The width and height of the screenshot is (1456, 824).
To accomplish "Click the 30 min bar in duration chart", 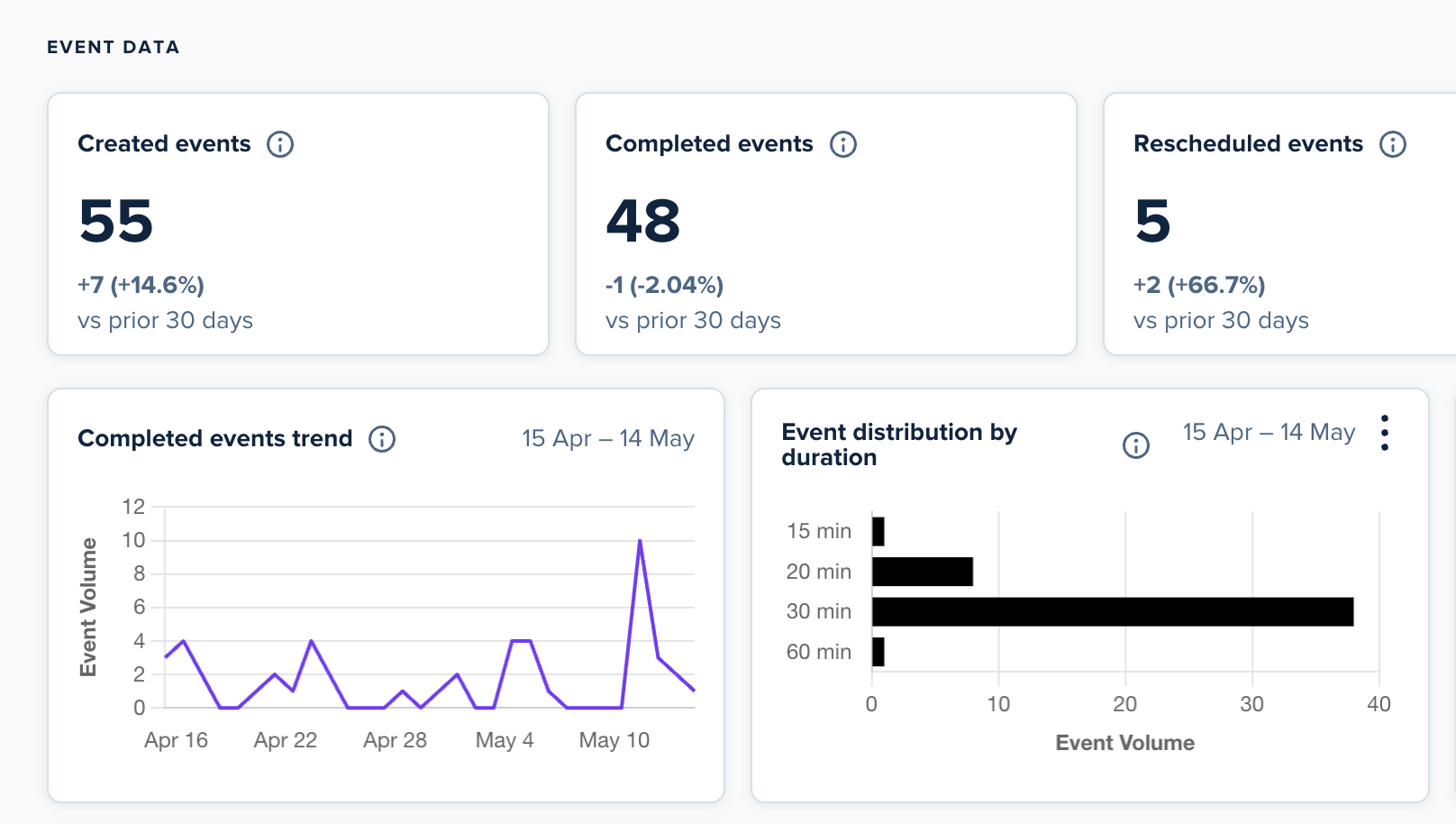I will point(1113,612).
